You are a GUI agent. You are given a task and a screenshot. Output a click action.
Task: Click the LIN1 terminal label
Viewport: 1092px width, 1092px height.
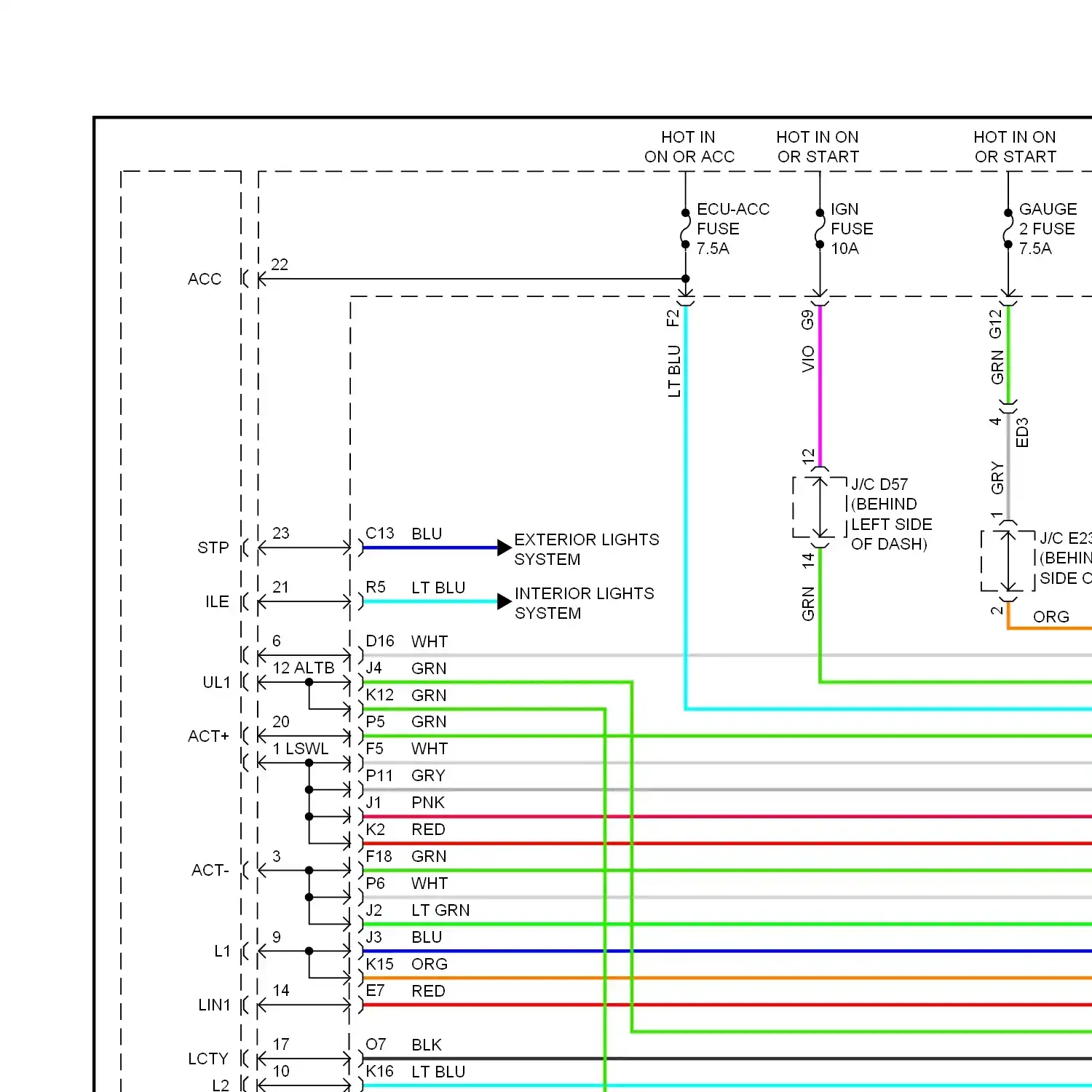coord(214,1005)
